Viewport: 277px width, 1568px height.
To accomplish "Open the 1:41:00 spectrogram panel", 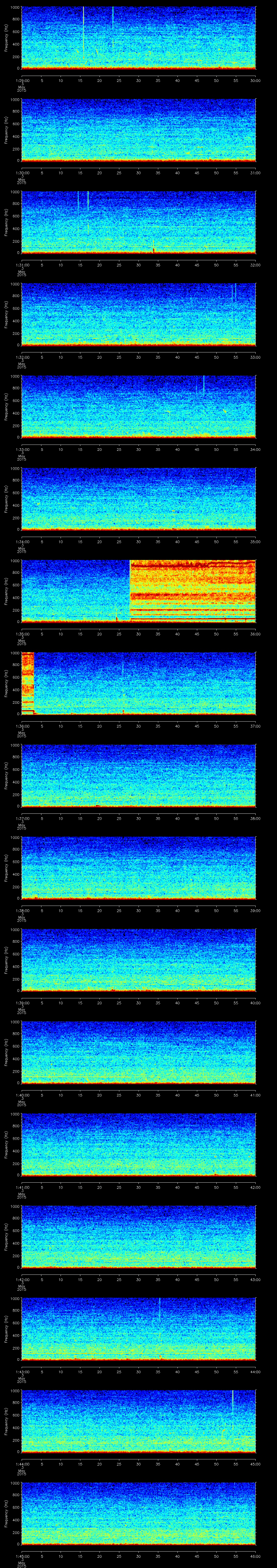I will click(x=138, y=1144).
